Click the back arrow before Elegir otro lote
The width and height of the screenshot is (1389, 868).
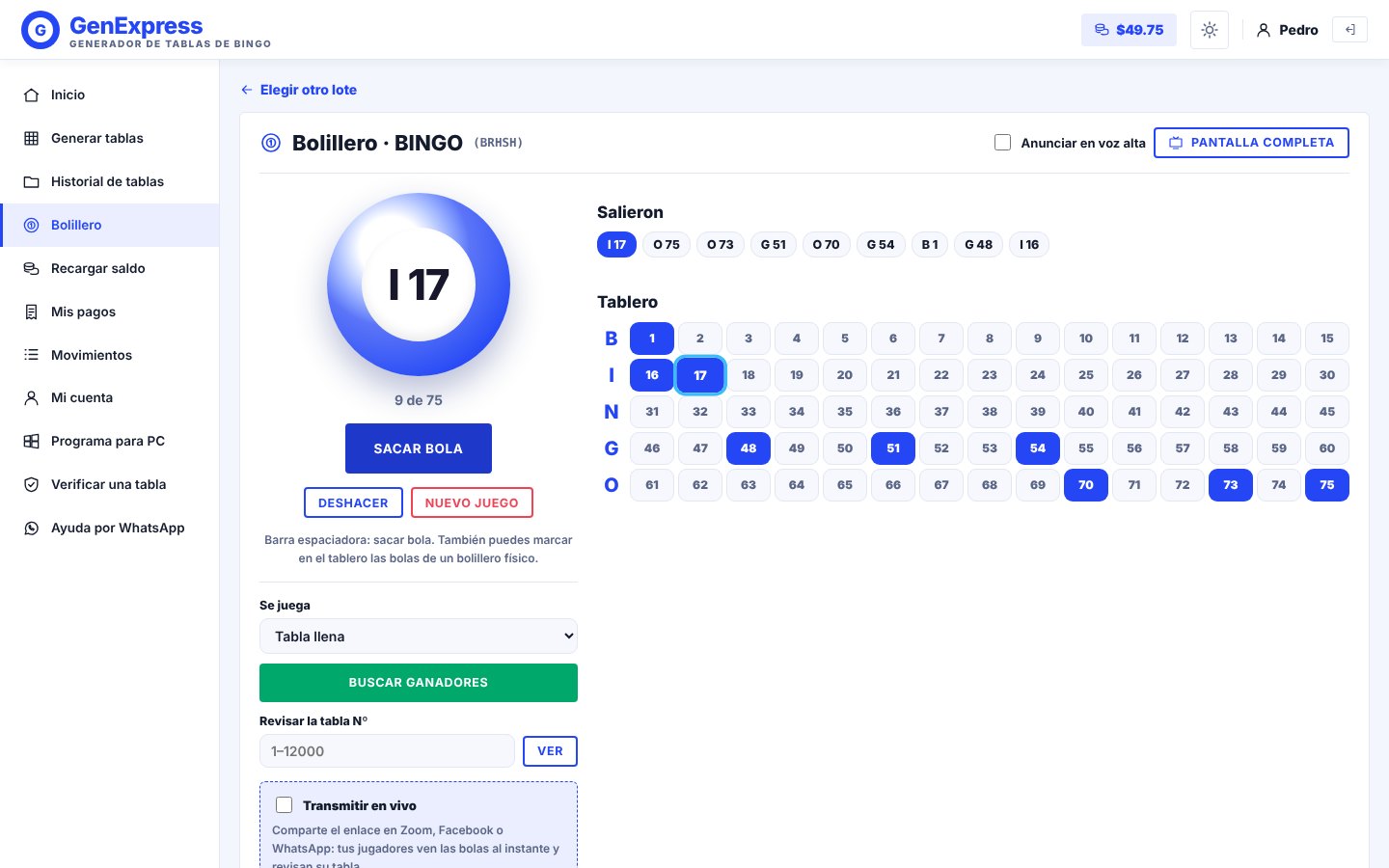click(x=246, y=90)
